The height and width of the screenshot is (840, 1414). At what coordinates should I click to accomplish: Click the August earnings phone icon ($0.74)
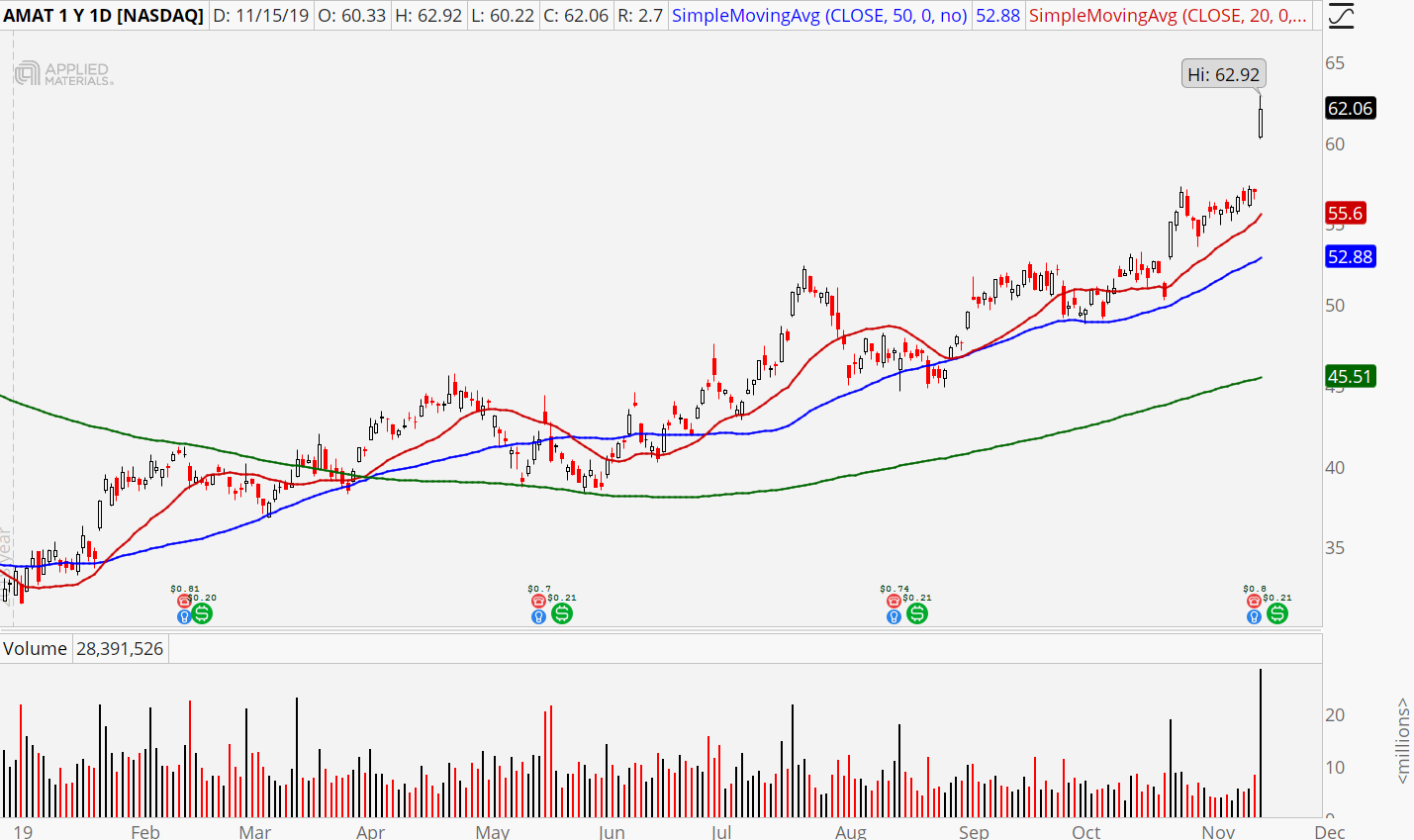(x=894, y=601)
